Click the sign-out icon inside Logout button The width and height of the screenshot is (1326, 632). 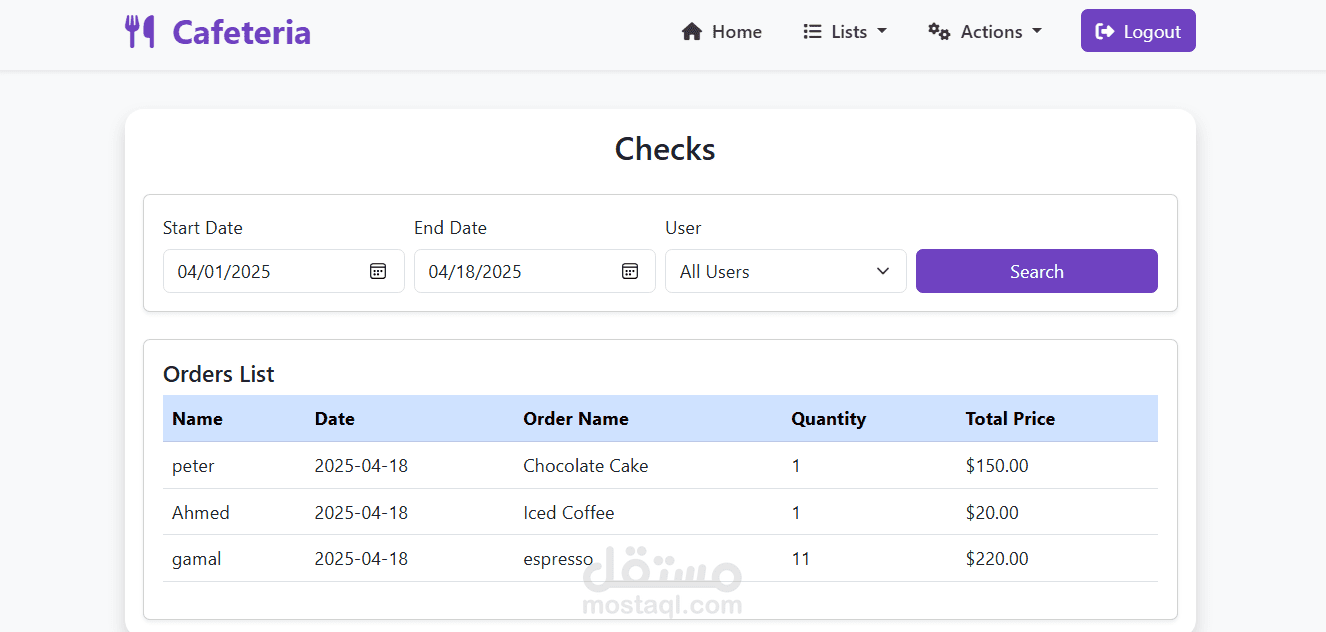[x=1105, y=32]
